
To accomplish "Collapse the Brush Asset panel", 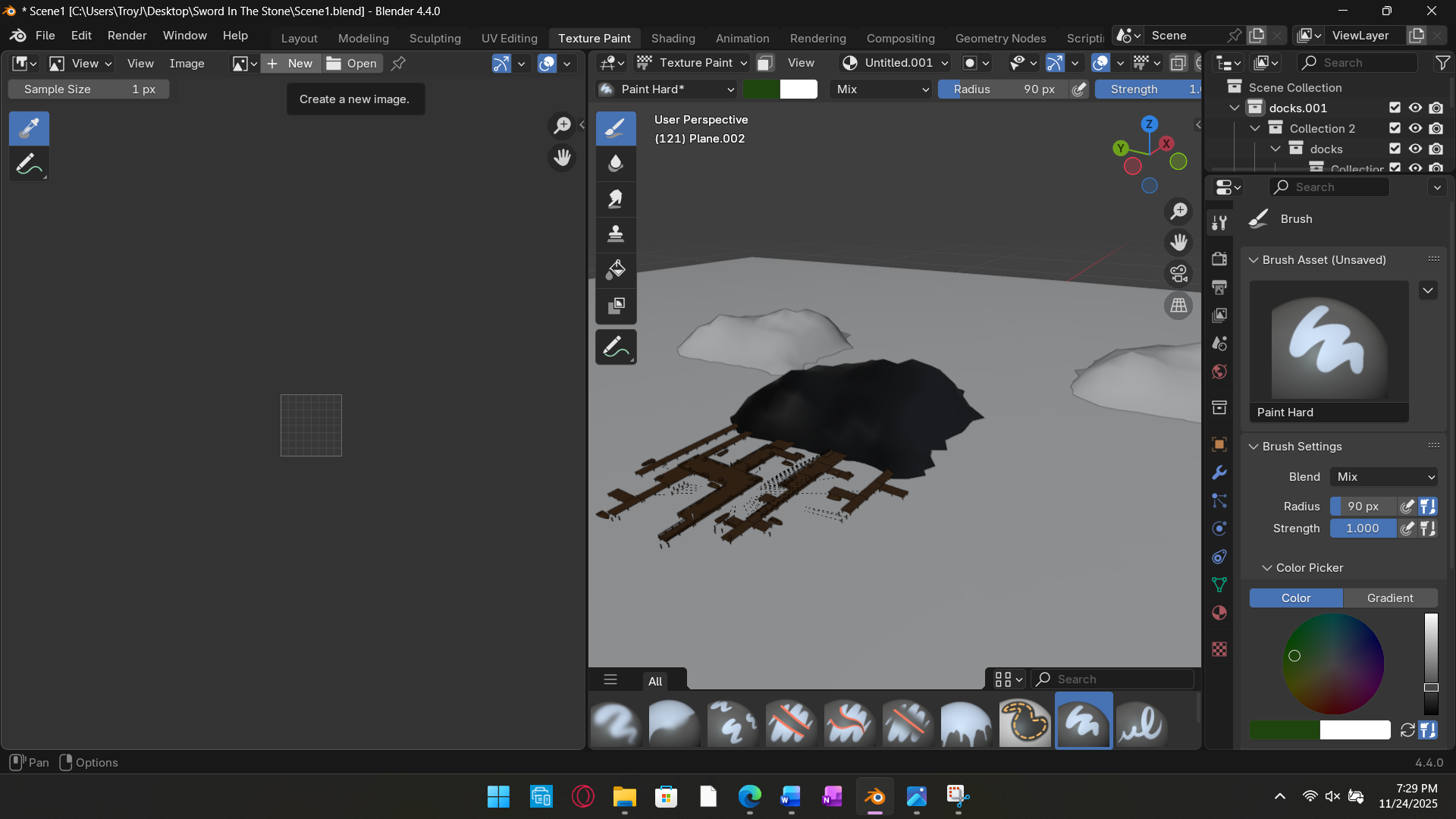I will click(x=1254, y=260).
